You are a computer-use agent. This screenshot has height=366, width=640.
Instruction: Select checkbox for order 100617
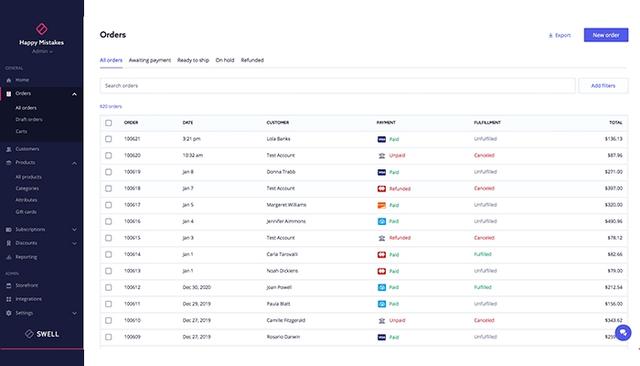(x=108, y=205)
